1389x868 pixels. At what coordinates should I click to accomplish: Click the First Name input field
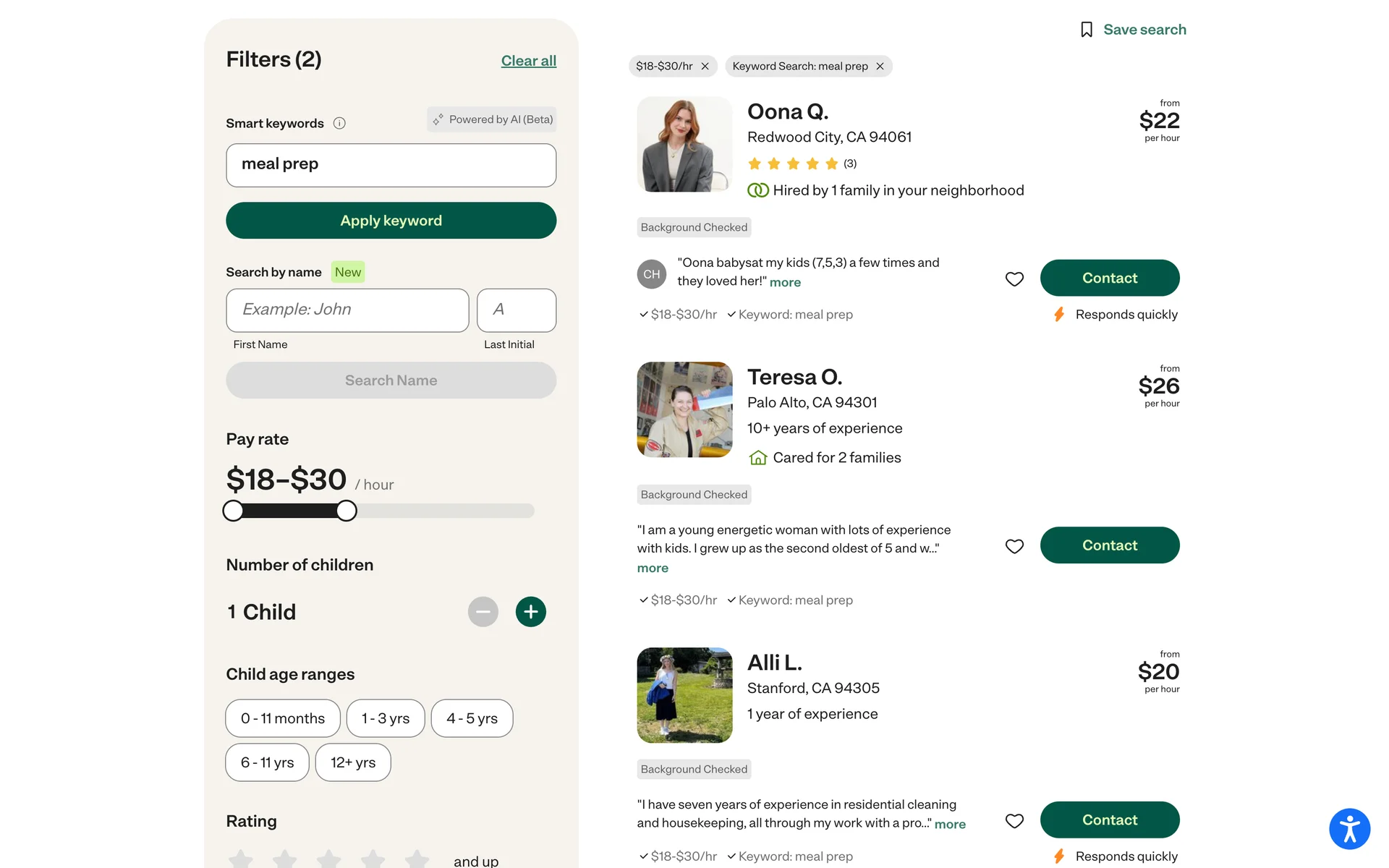coord(347,310)
